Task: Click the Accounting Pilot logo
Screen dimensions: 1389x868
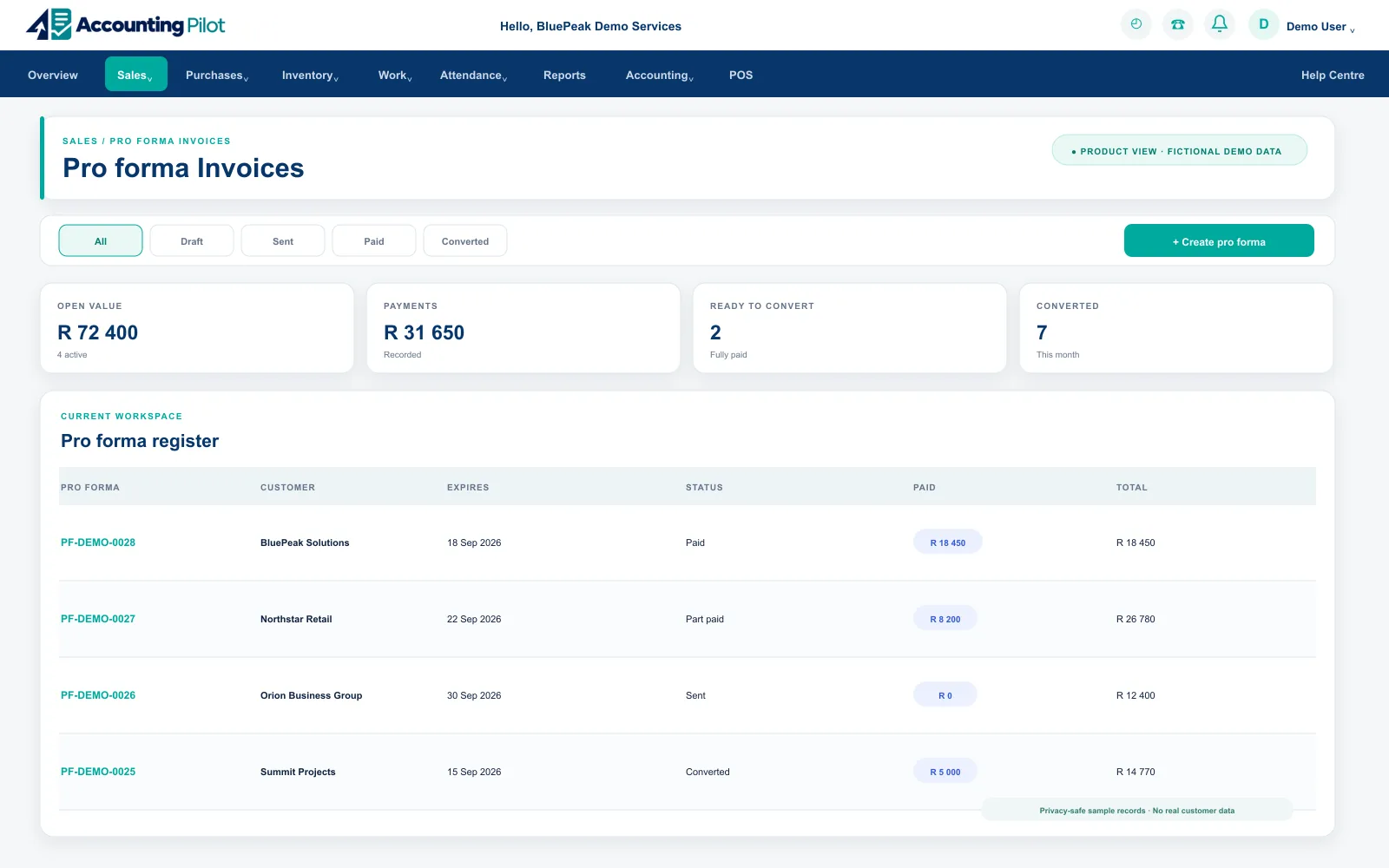Action: (x=126, y=24)
